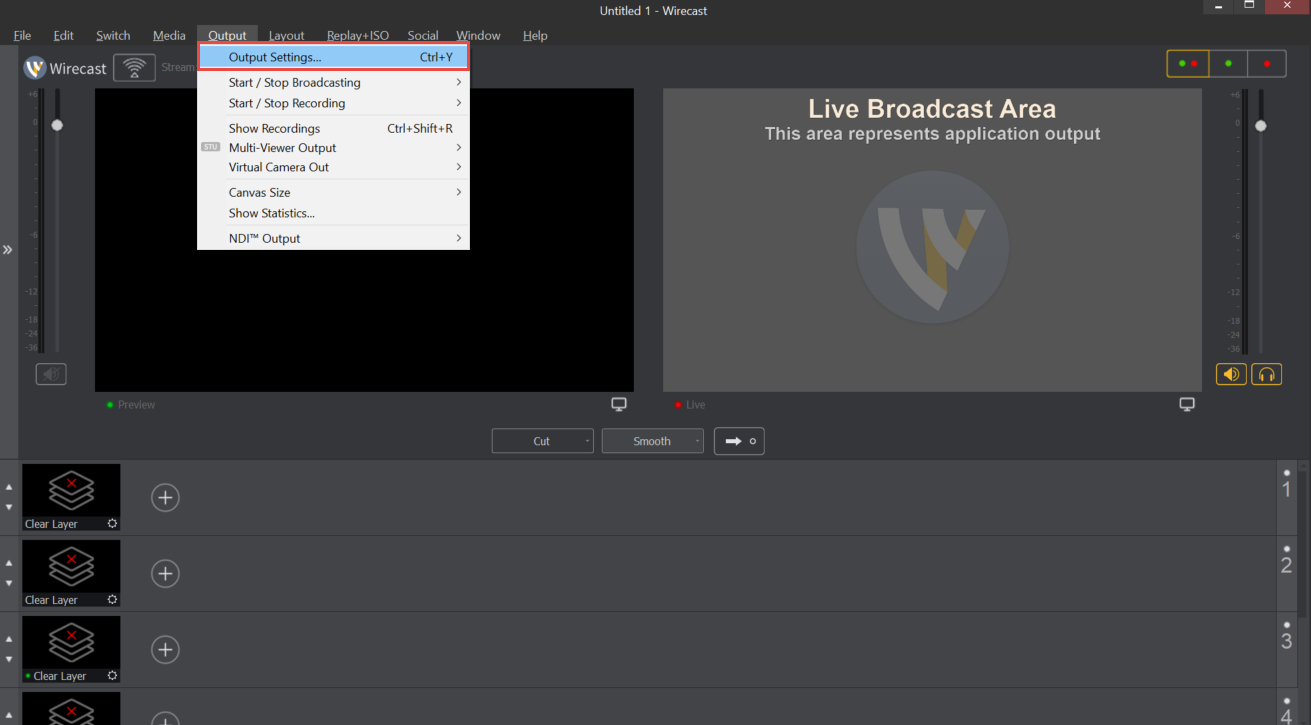Switch to Preview-only window layout
Image resolution: width=1311 pixels, height=725 pixels.
[x=1228, y=62]
